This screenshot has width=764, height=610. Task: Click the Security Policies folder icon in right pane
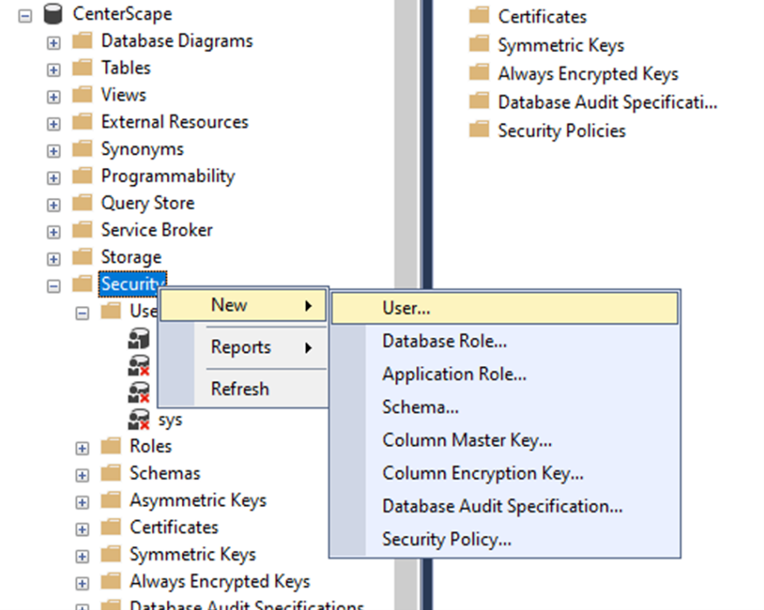click(x=479, y=131)
